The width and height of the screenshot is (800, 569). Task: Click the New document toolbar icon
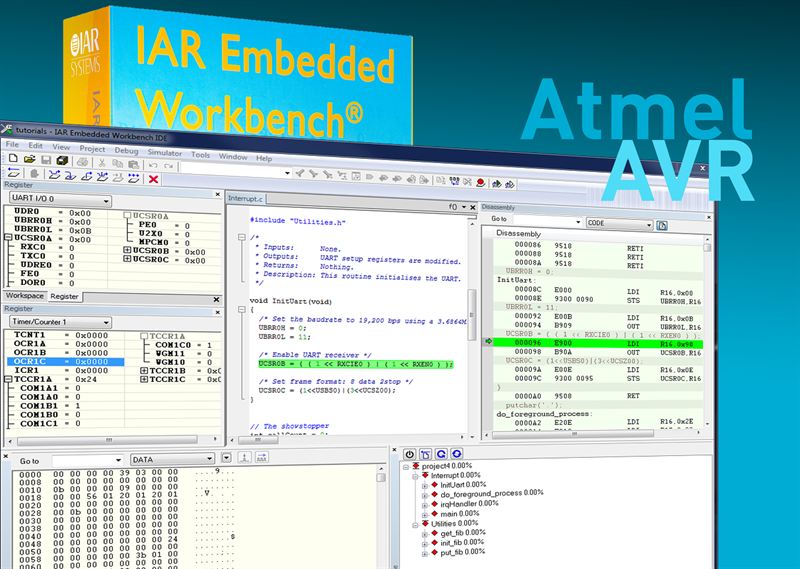tap(11, 160)
